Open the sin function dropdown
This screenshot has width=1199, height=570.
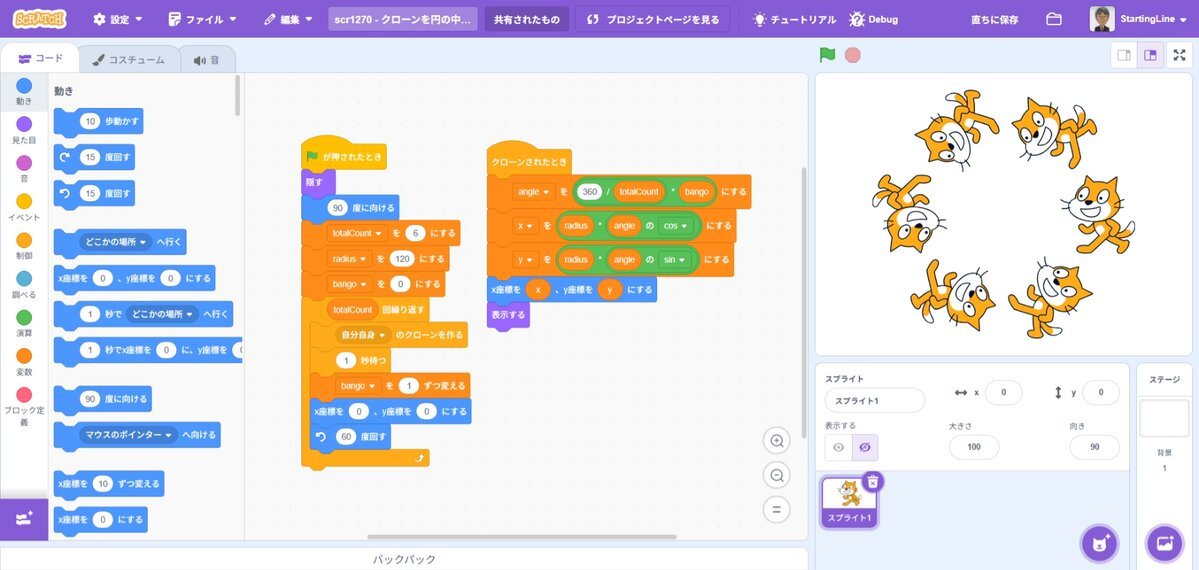click(674, 259)
